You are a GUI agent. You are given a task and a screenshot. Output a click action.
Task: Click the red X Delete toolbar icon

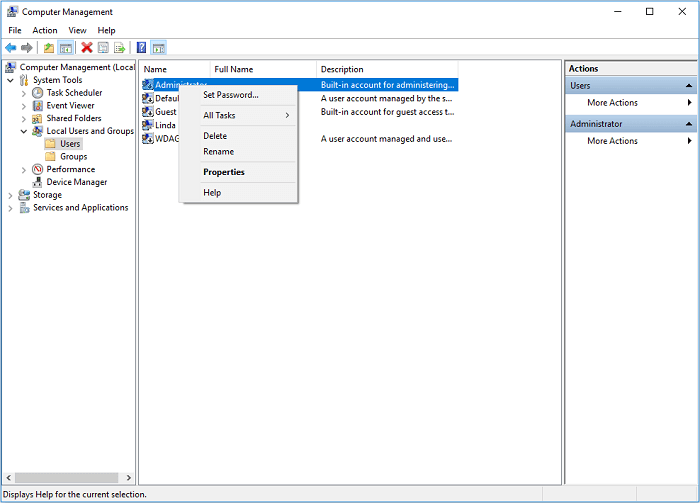pyautogui.click(x=87, y=47)
